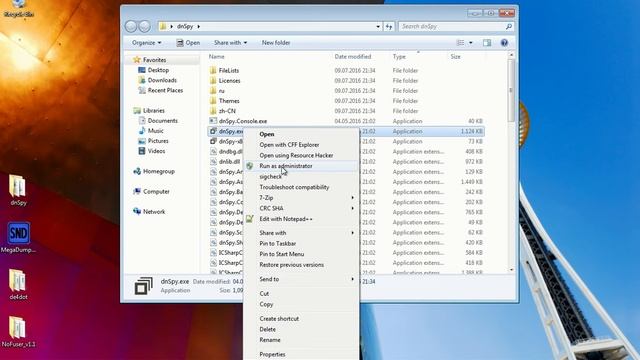The image size is (640, 360).
Task: Select the dnlib.dll file icon
Action: [213, 161]
